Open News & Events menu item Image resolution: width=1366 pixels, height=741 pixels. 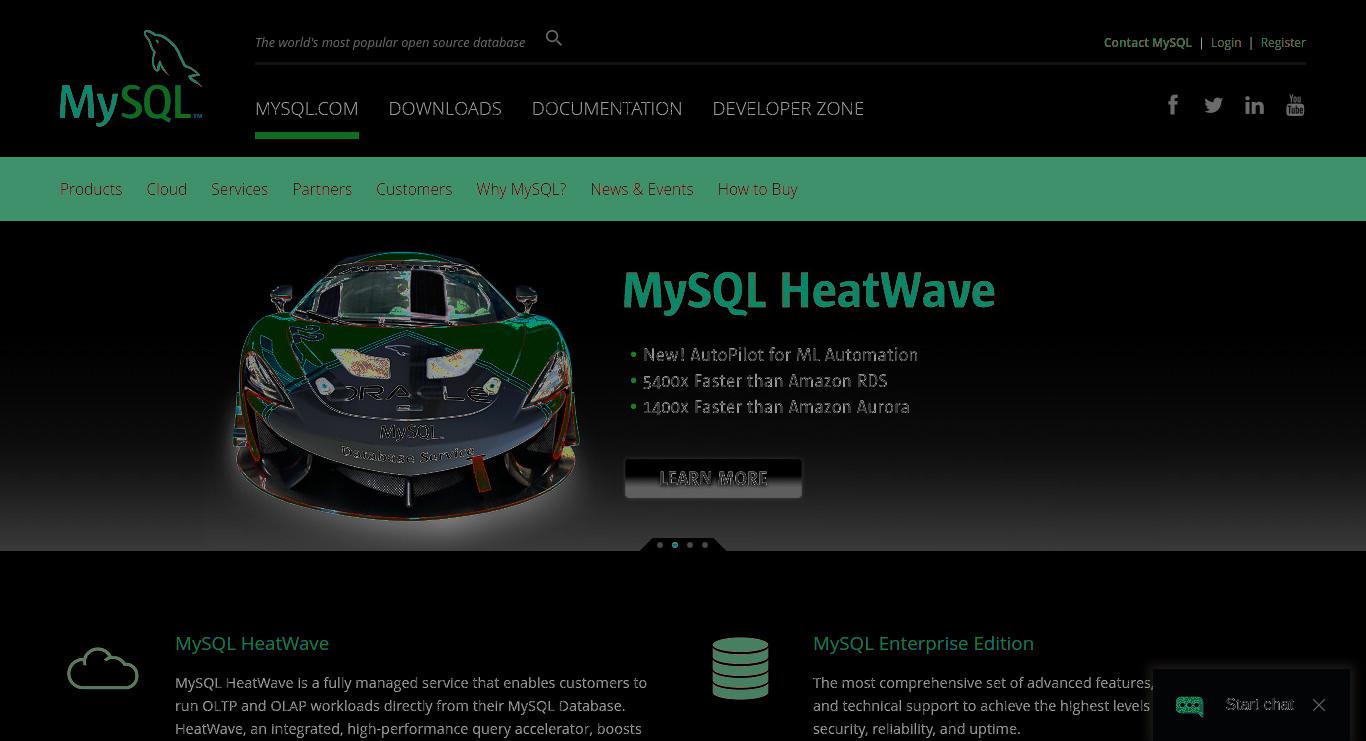pos(642,189)
